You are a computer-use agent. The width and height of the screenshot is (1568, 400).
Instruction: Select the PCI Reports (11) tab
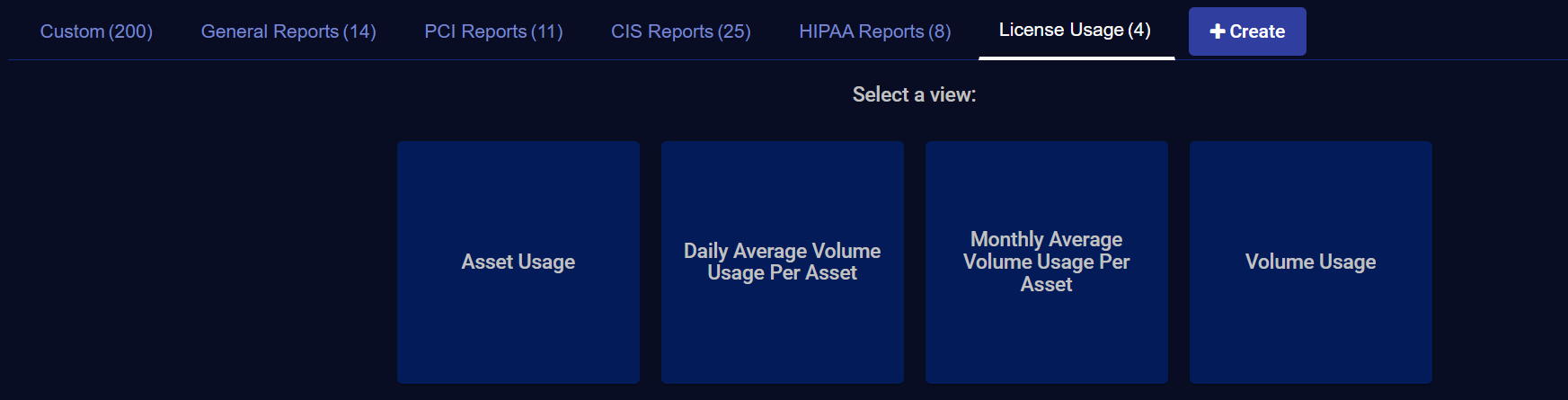pyautogui.click(x=493, y=31)
